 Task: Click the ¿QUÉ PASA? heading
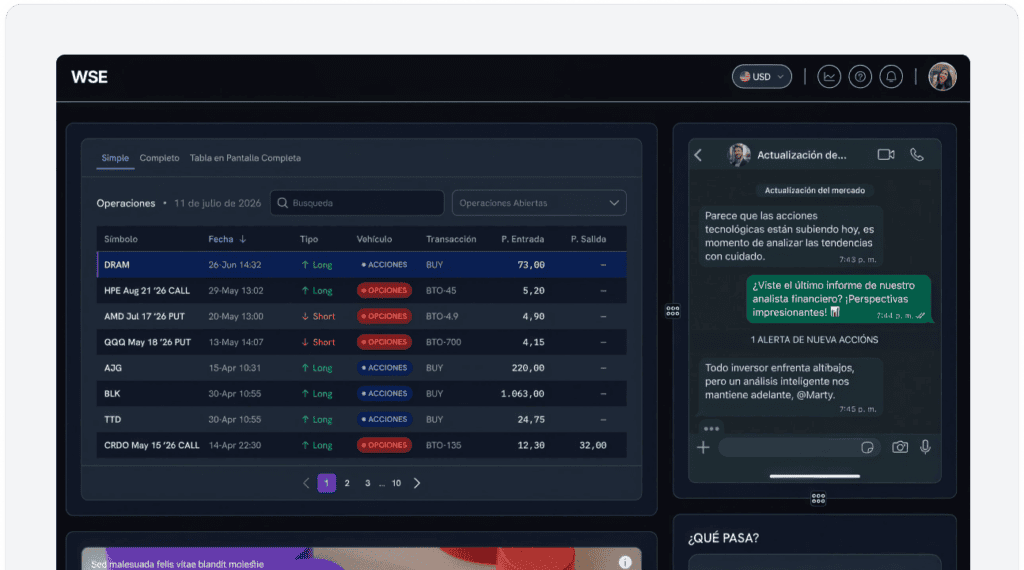point(723,538)
